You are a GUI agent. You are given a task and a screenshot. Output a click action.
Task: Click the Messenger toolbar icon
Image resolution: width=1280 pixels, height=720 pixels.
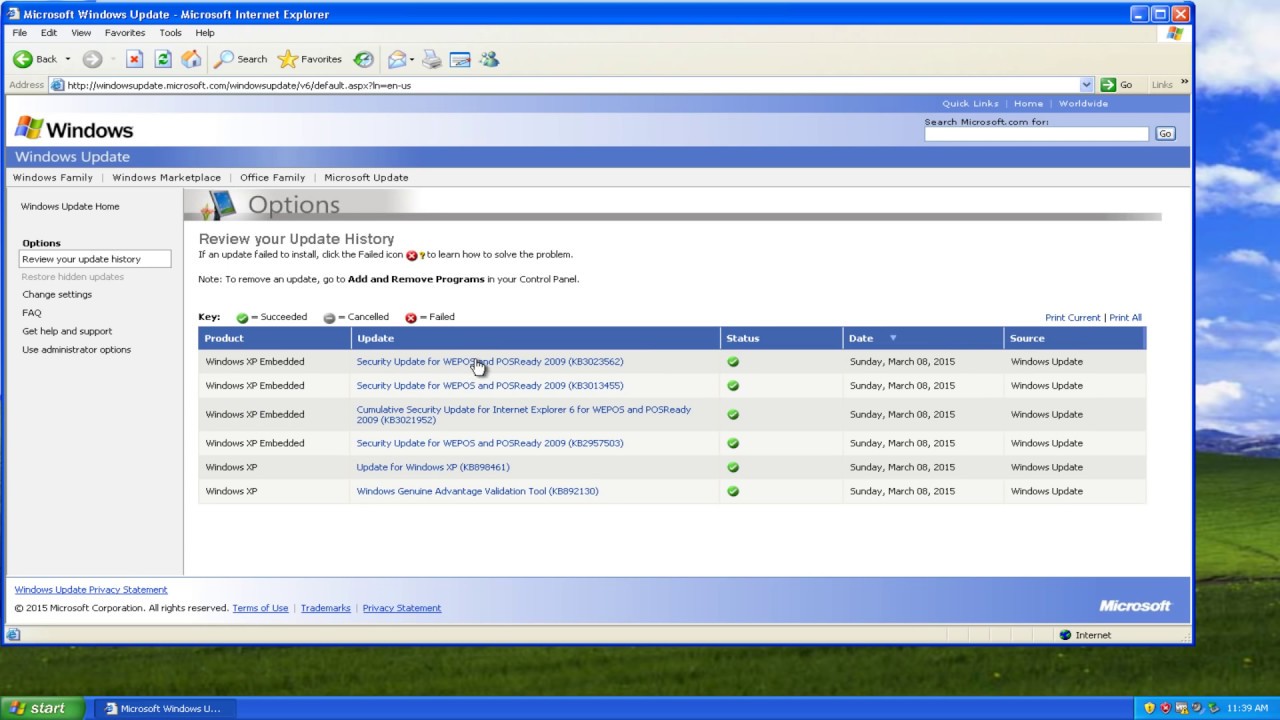489,59
